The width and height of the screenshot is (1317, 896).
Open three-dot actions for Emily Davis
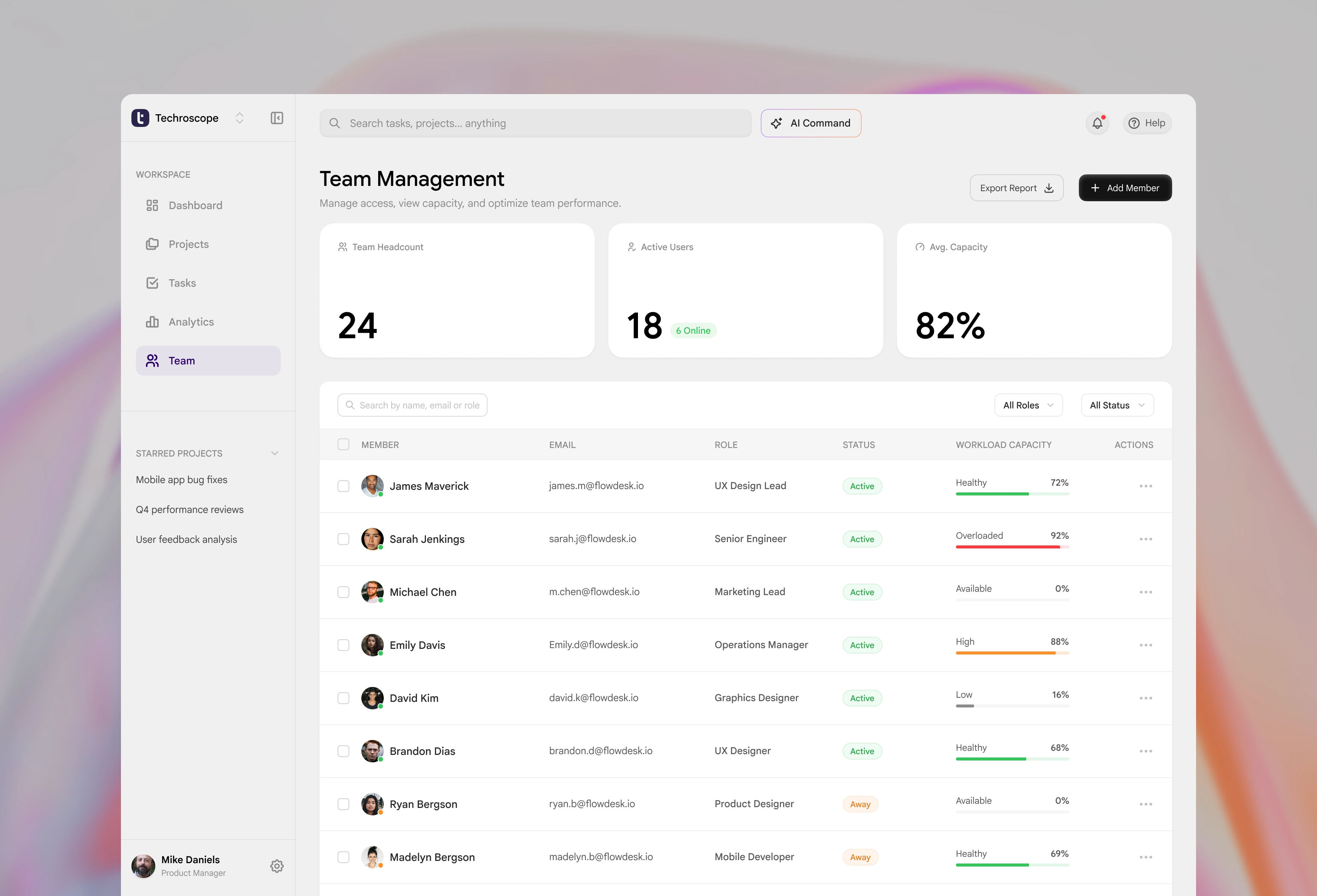(1145, 645)
